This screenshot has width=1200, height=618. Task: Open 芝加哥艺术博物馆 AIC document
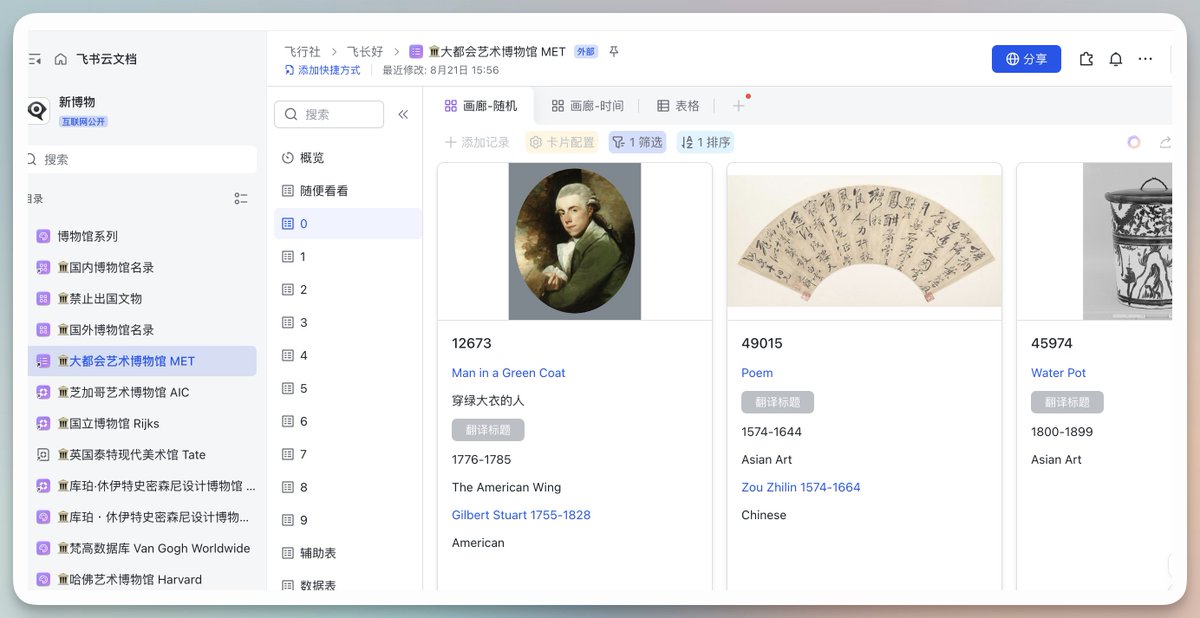(x=142, y=392)
